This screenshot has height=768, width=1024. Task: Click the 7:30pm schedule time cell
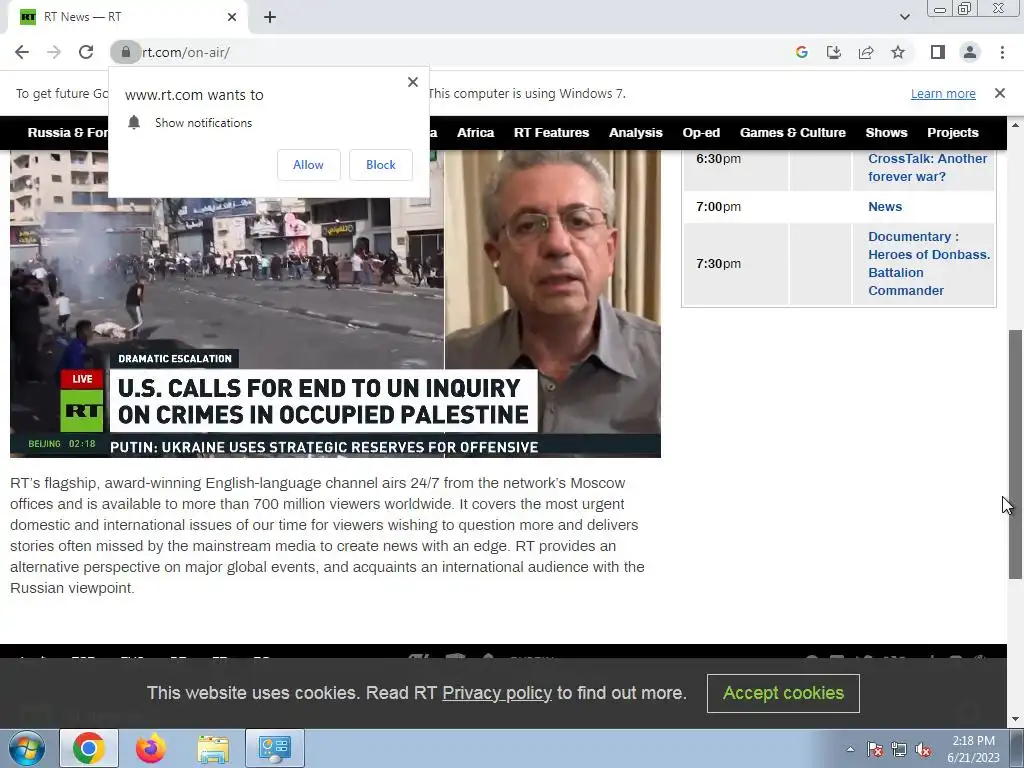pyautogui.click(x=735, y=264)
